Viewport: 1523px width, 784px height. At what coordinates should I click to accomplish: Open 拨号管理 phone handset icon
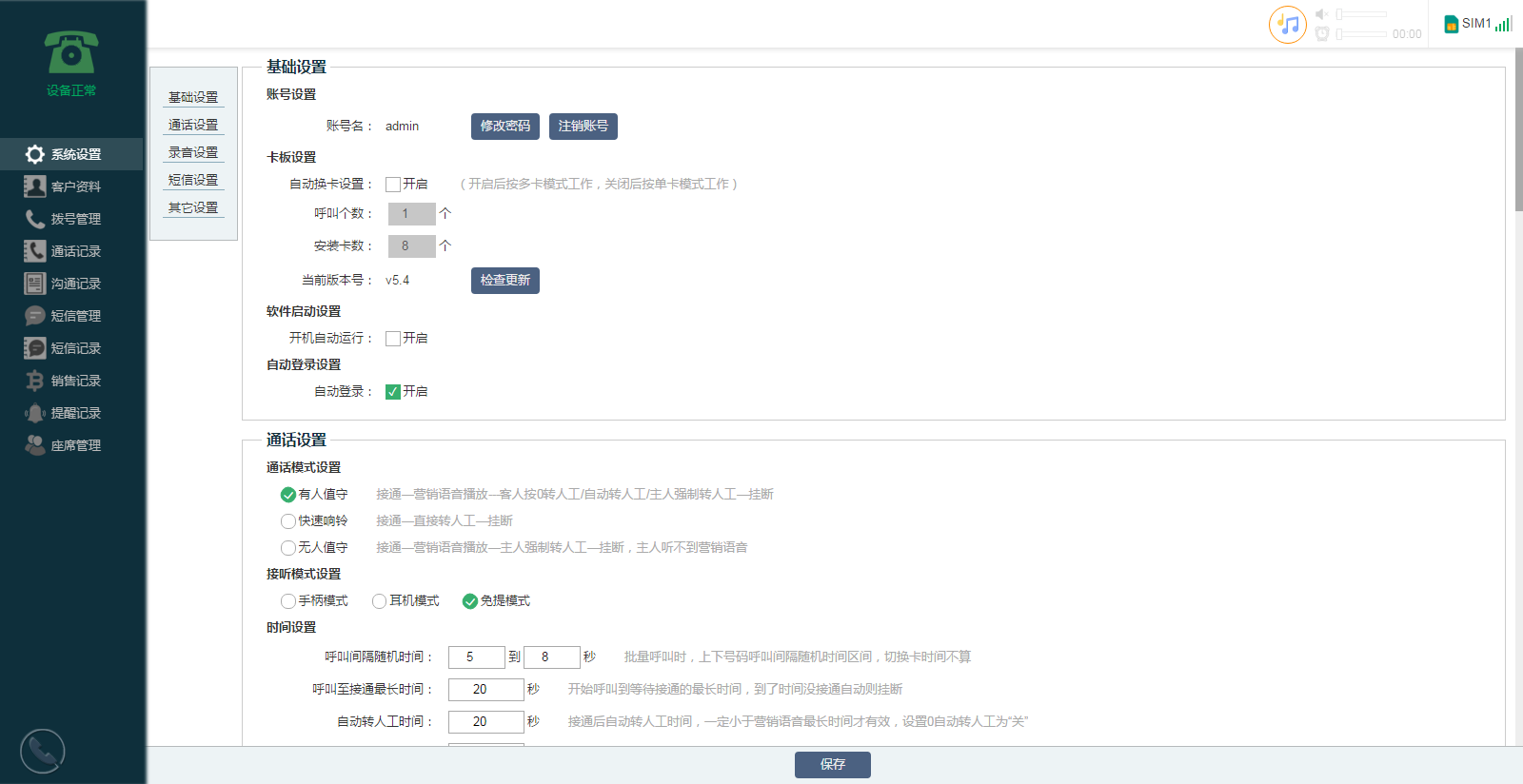[35, 219]
